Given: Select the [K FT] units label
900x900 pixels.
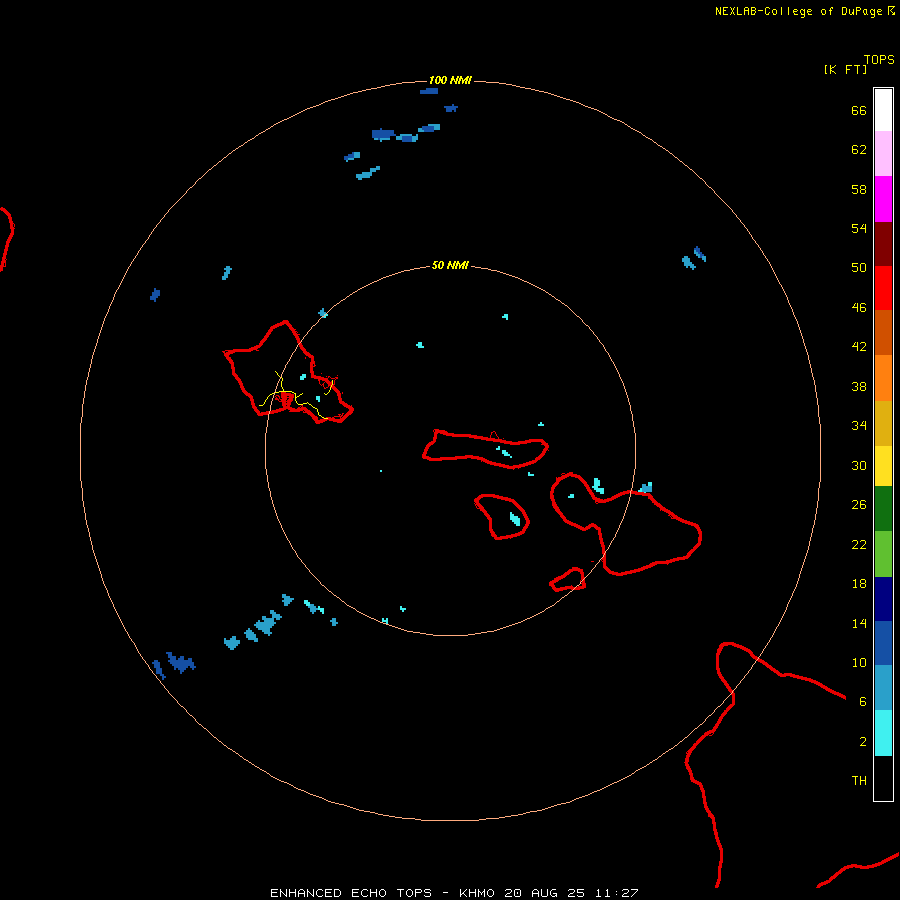Looking at the screenshot, I should coord(845,69).
